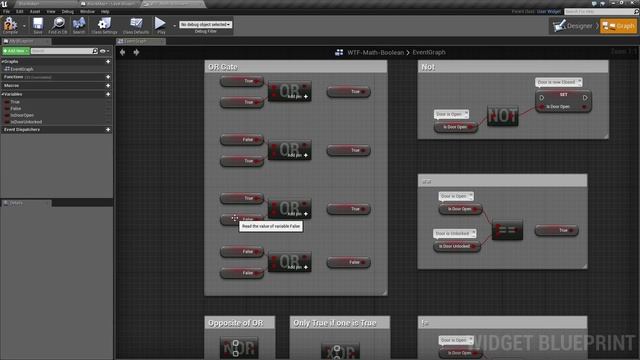Select the IsDoorOpen variable in list
The width and height of the screenshot is (640, 360).
point(22,115)
